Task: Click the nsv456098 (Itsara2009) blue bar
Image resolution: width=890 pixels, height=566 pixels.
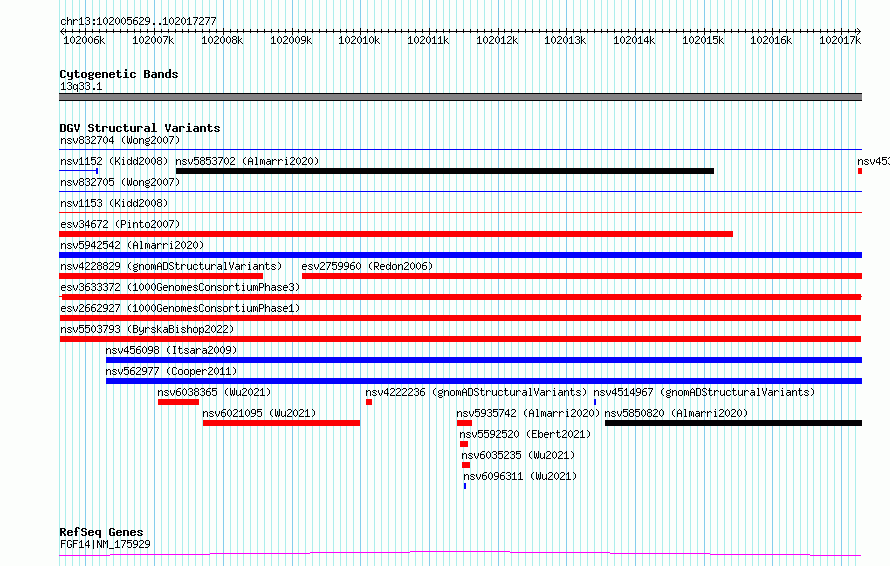Action: (x=484, y=360)
